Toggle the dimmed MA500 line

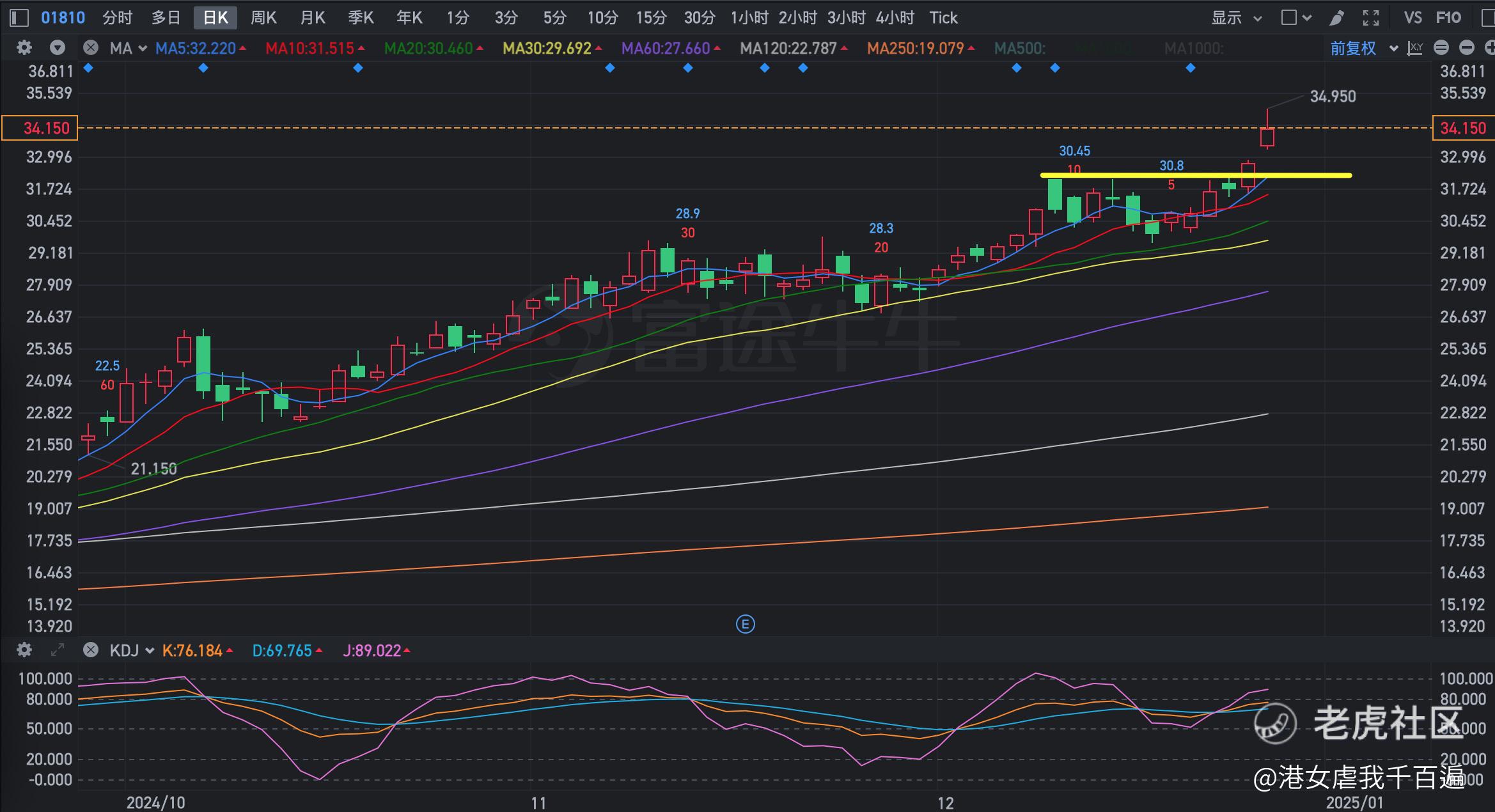[1019, 49]
